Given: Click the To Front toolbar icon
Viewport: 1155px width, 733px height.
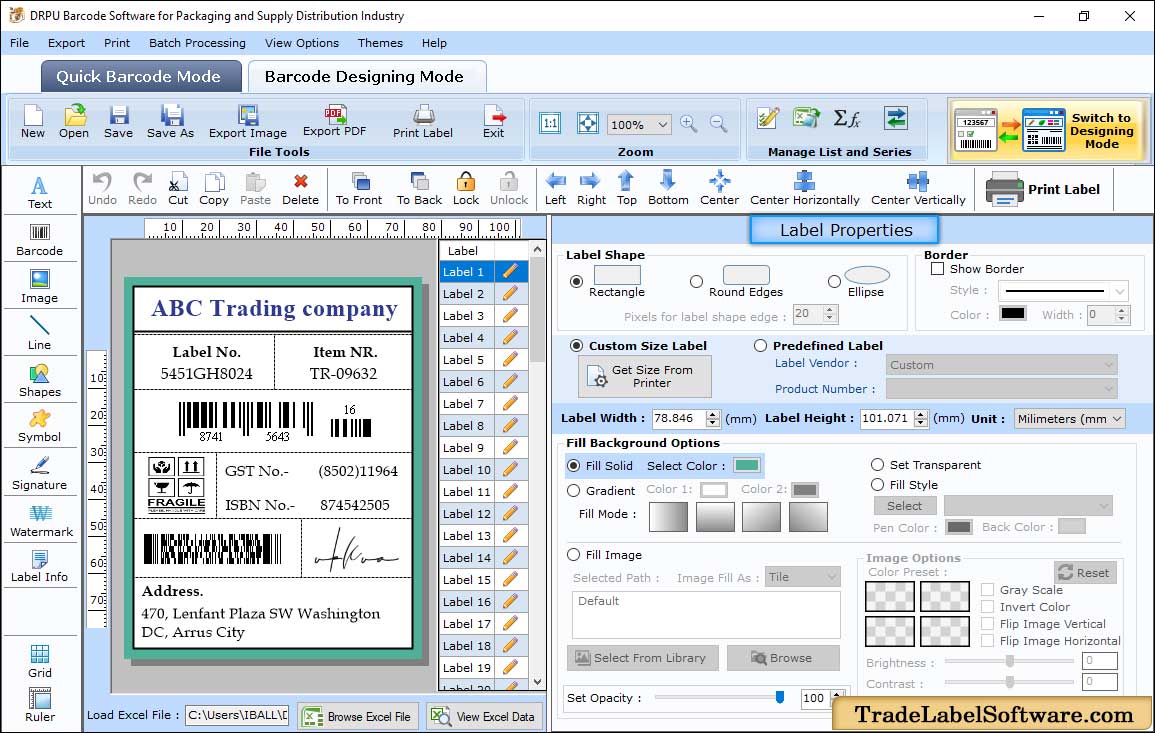Looking at the screenshot, I should (359, 189).
